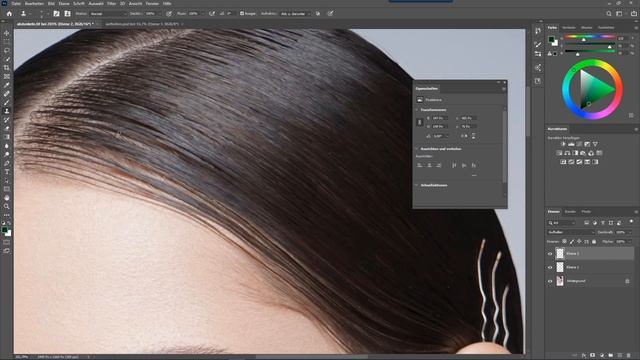Viewport: 640px width, 360px height.
Task: Toggle lock image pixels brush icon
Action: (x=572, y=242)
